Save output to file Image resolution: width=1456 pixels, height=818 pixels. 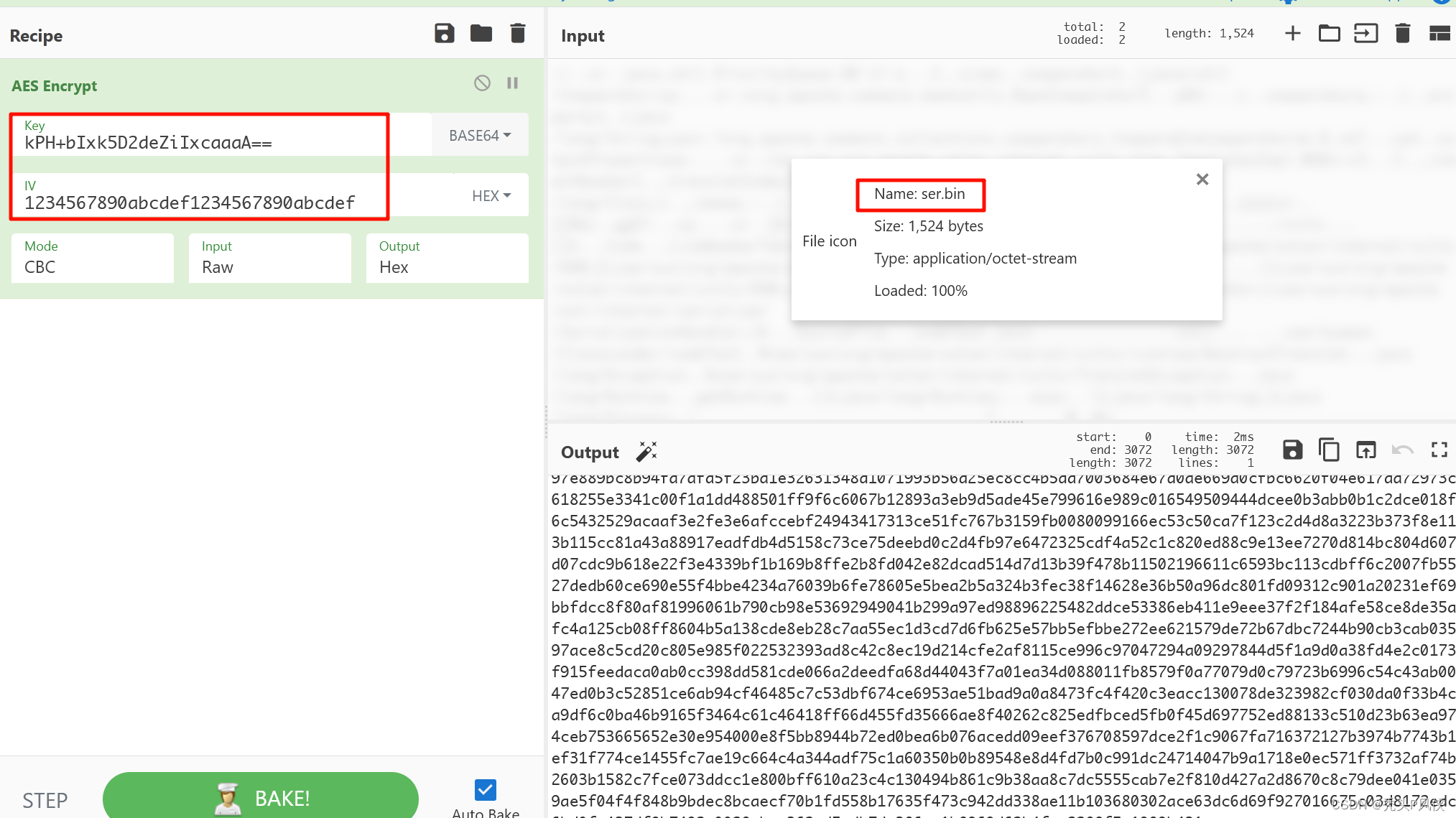point(1293,450)
